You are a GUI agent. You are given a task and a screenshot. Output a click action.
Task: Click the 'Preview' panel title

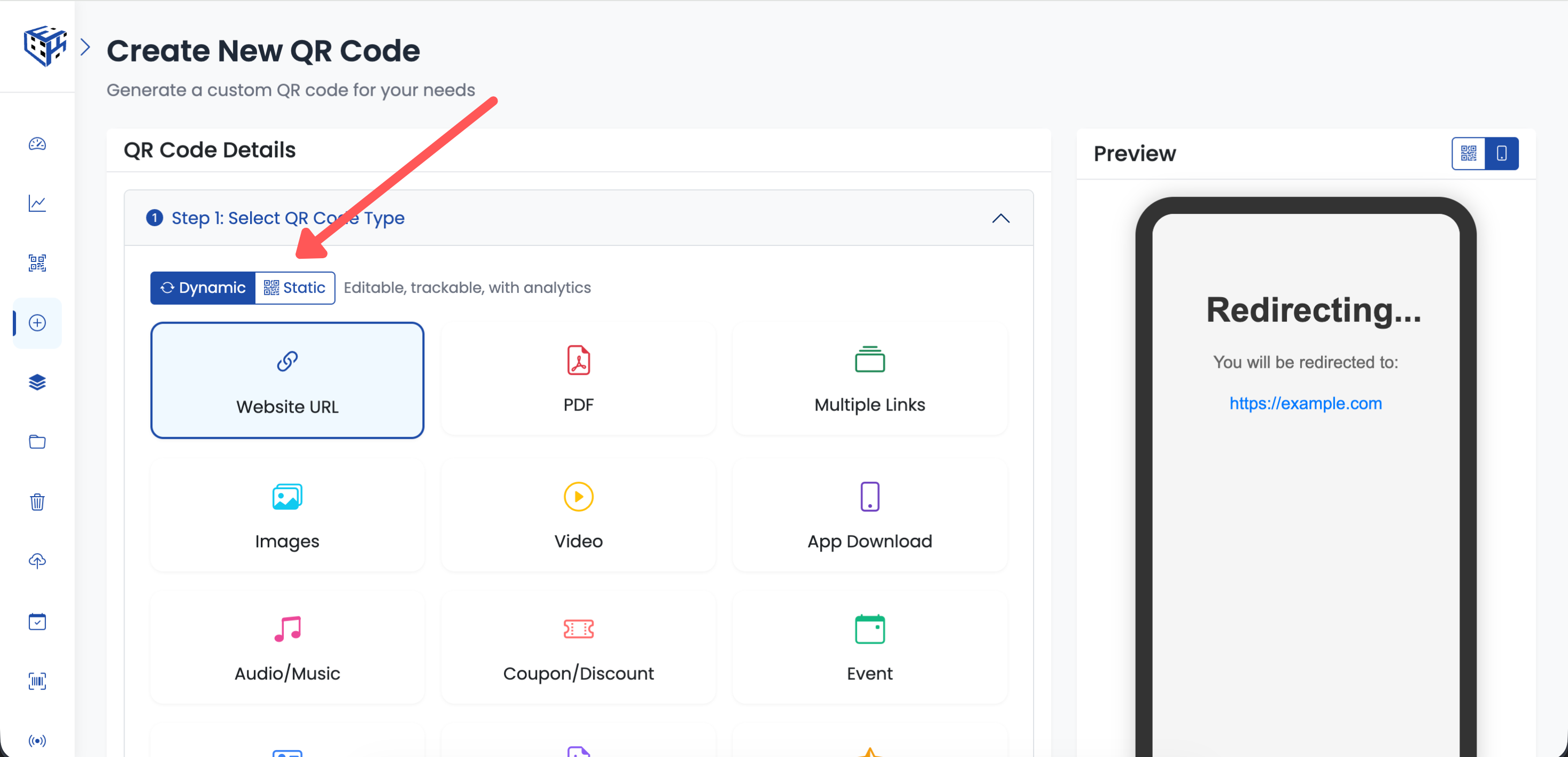[1135, 153]
